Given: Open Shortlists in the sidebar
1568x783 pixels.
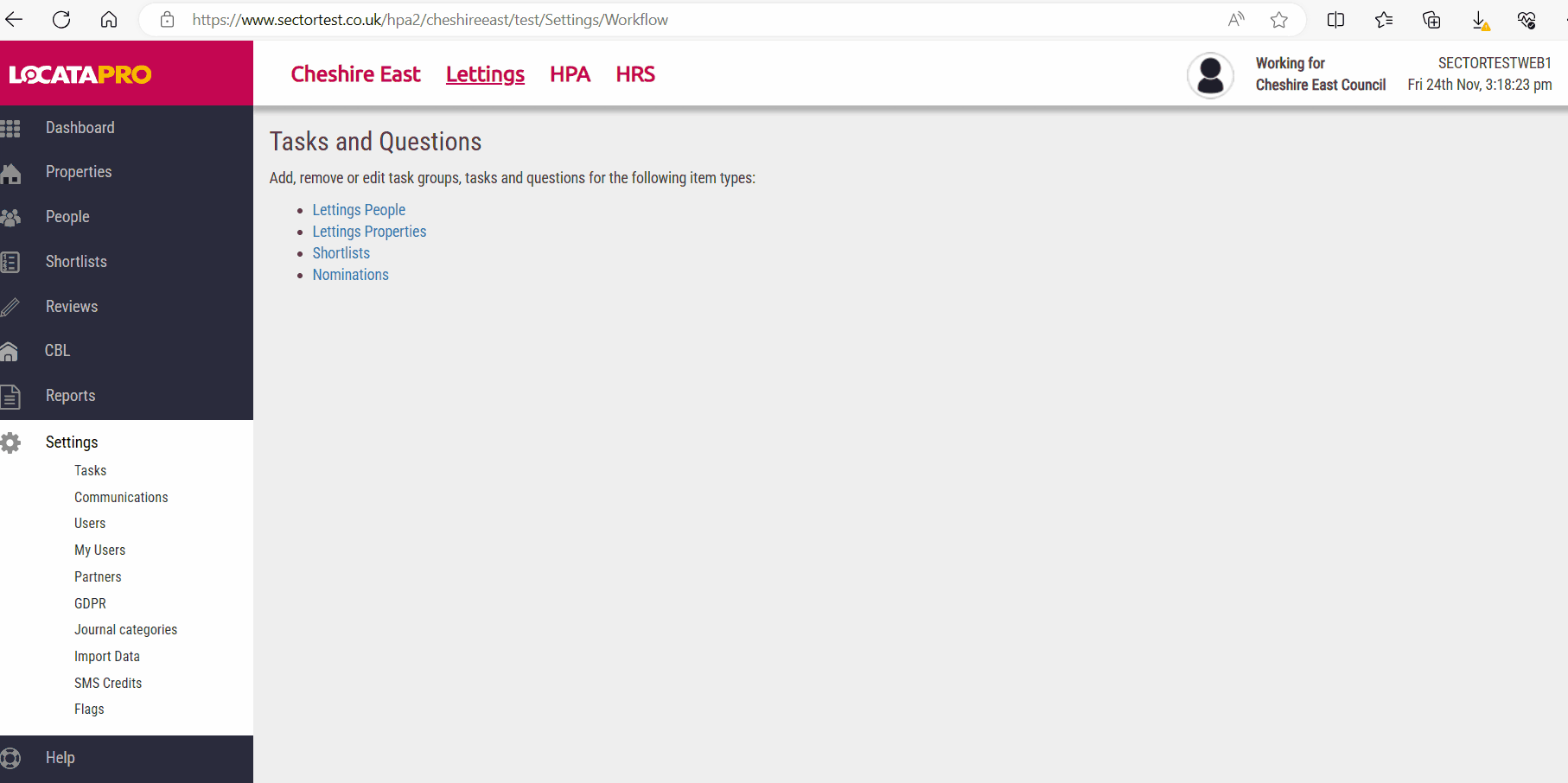Looking at the screenshot, I should [x=76, y=262].
